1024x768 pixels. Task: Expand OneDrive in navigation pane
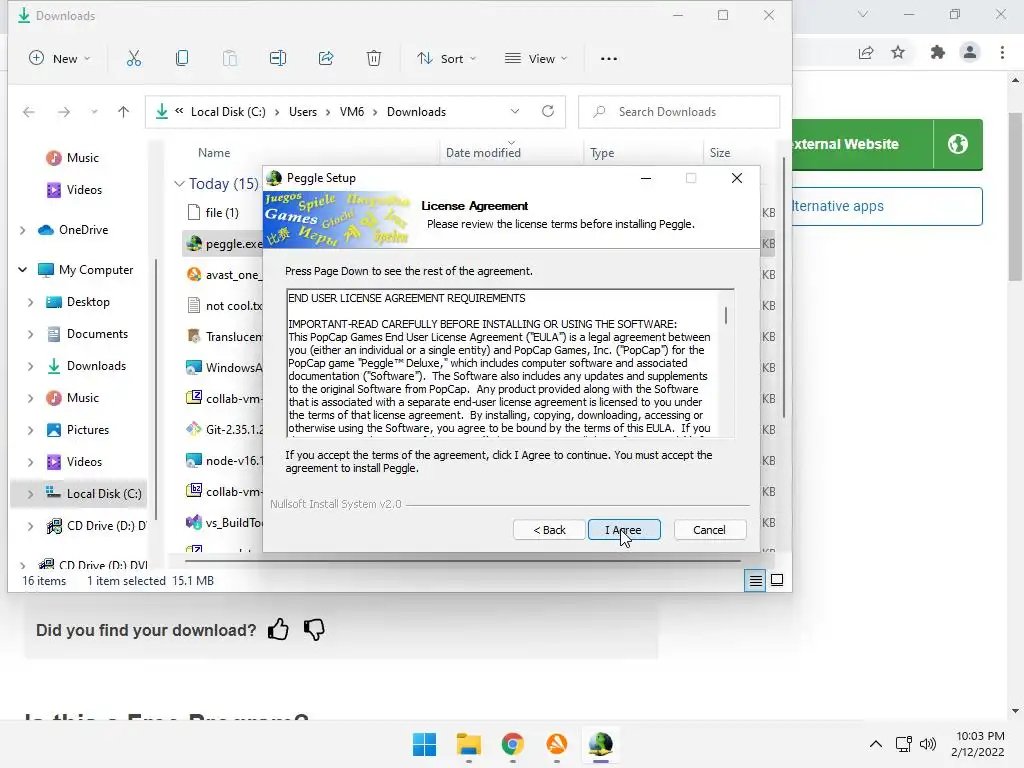(x=23, y=230)
